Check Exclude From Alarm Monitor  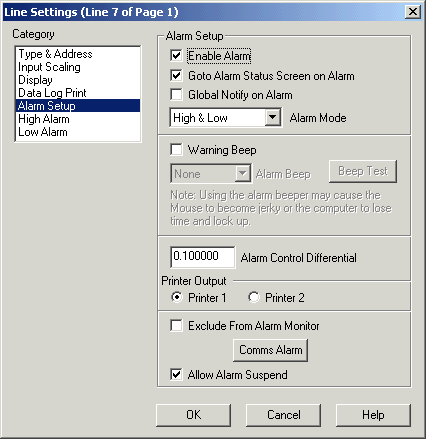pyautogui.click(x=176, y=325)
